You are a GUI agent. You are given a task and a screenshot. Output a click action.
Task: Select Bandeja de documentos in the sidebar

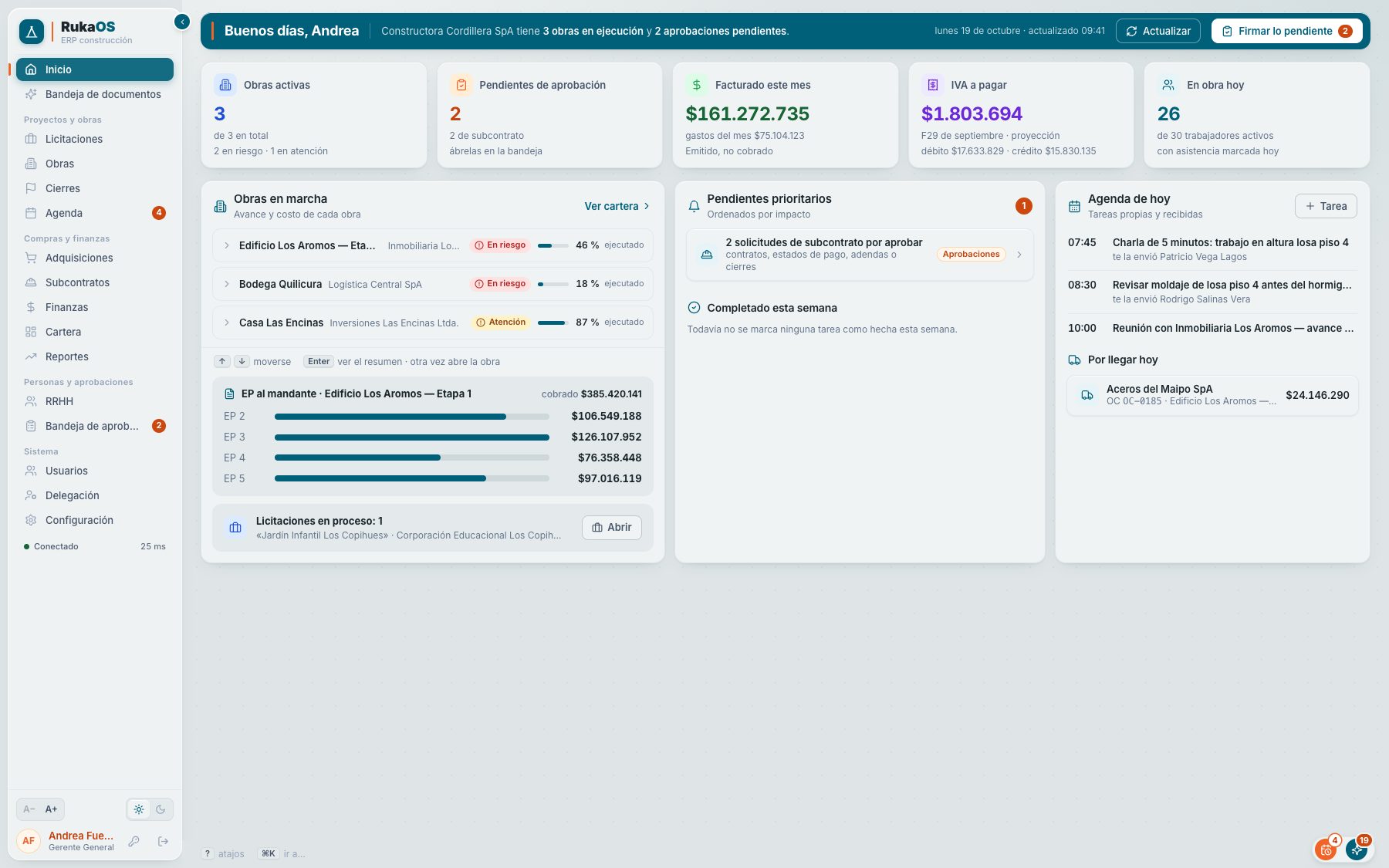[95, 94]
